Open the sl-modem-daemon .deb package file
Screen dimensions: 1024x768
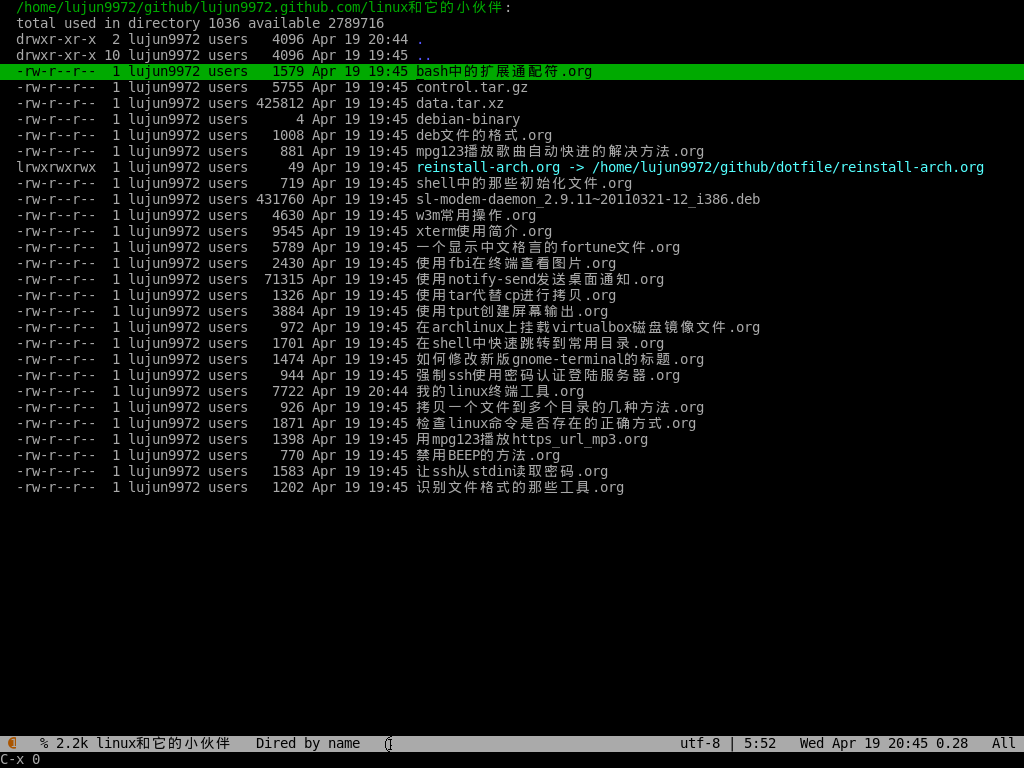pyautogui.click(x=587, y=199)
